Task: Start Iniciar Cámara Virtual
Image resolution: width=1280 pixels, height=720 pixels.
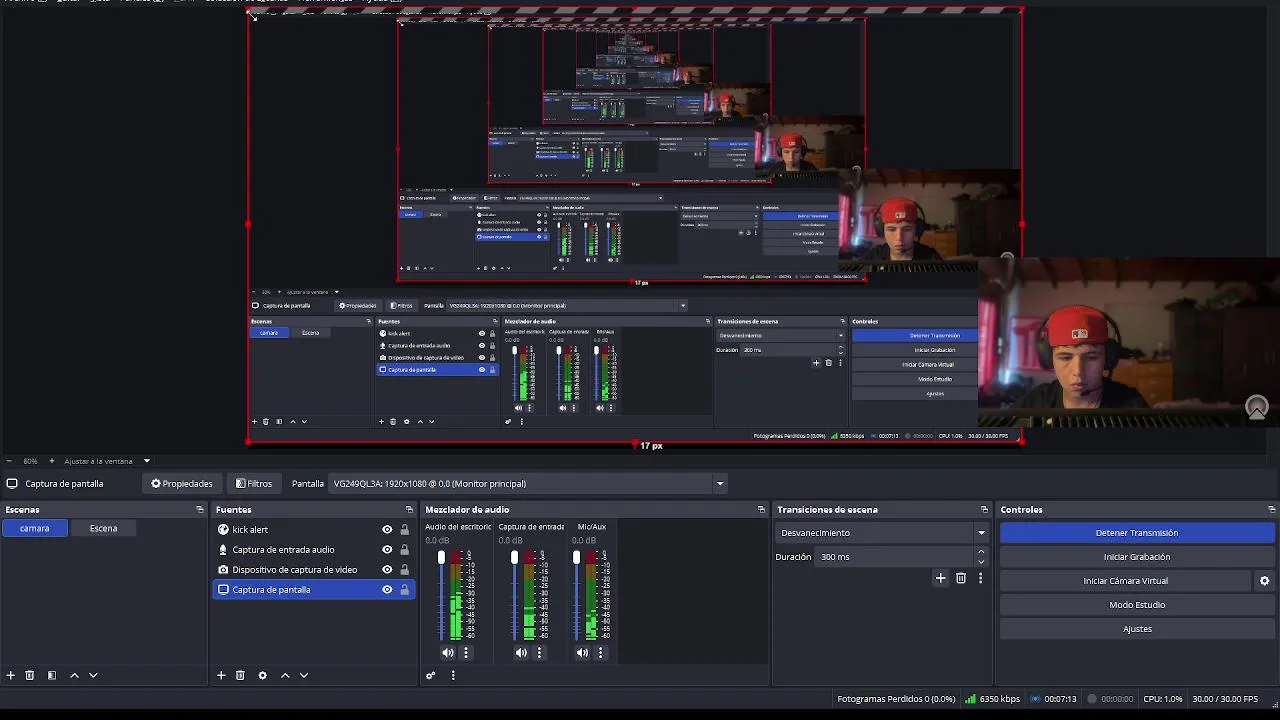Action: coord(1125,581)
